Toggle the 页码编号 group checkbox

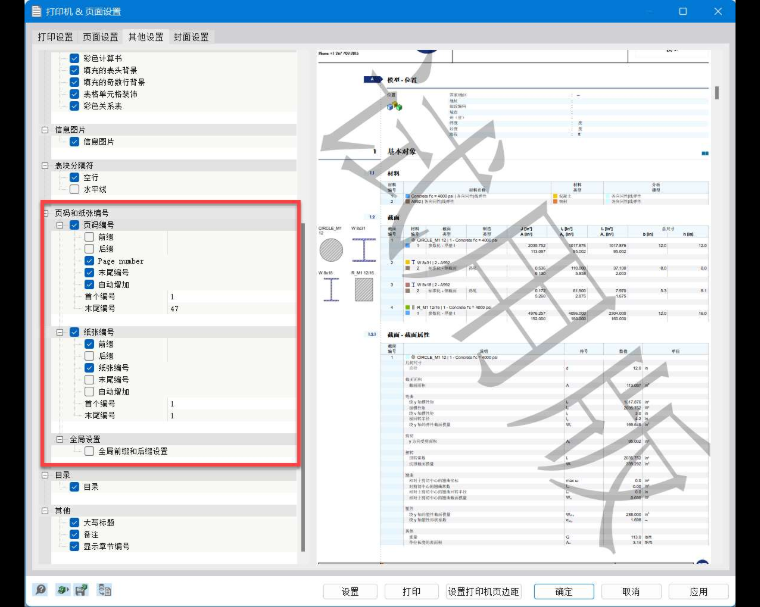[x=74, y=225]
